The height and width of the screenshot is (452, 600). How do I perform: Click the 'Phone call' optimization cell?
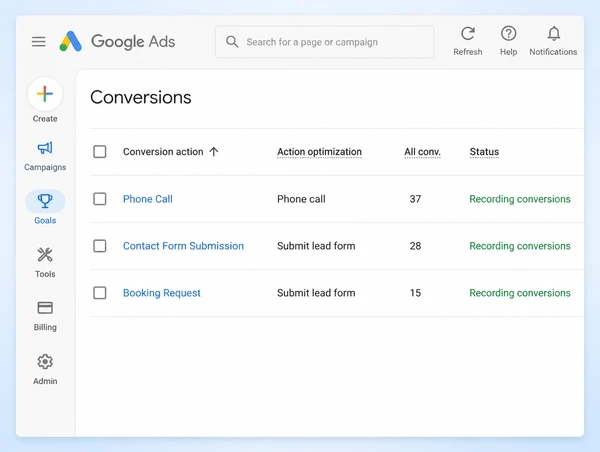click(301, 199)
